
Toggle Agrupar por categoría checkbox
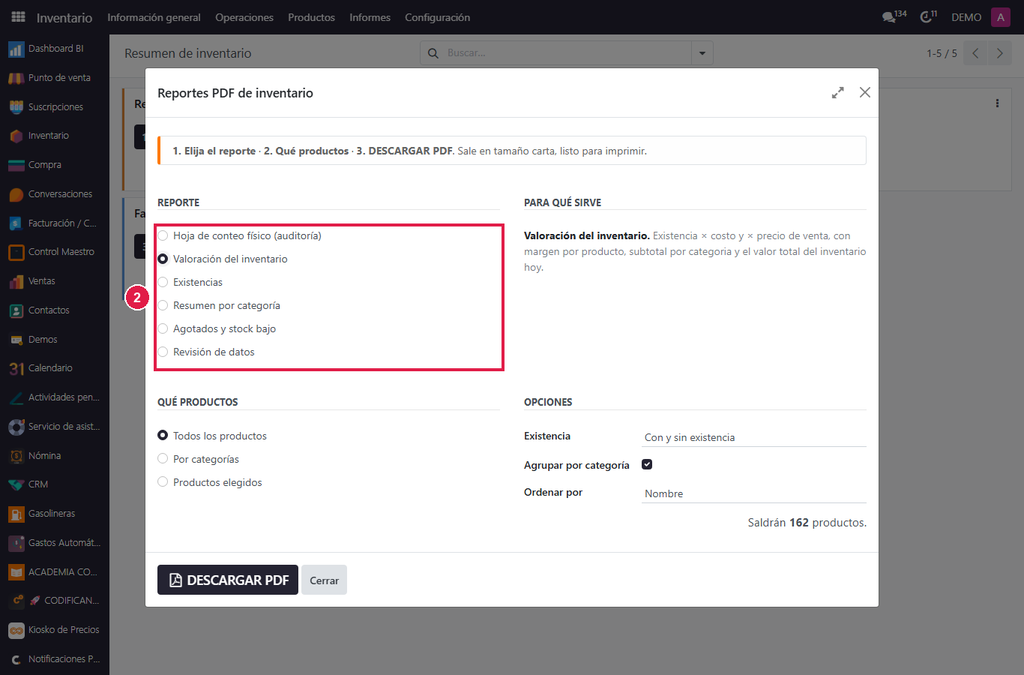(647, 465)
